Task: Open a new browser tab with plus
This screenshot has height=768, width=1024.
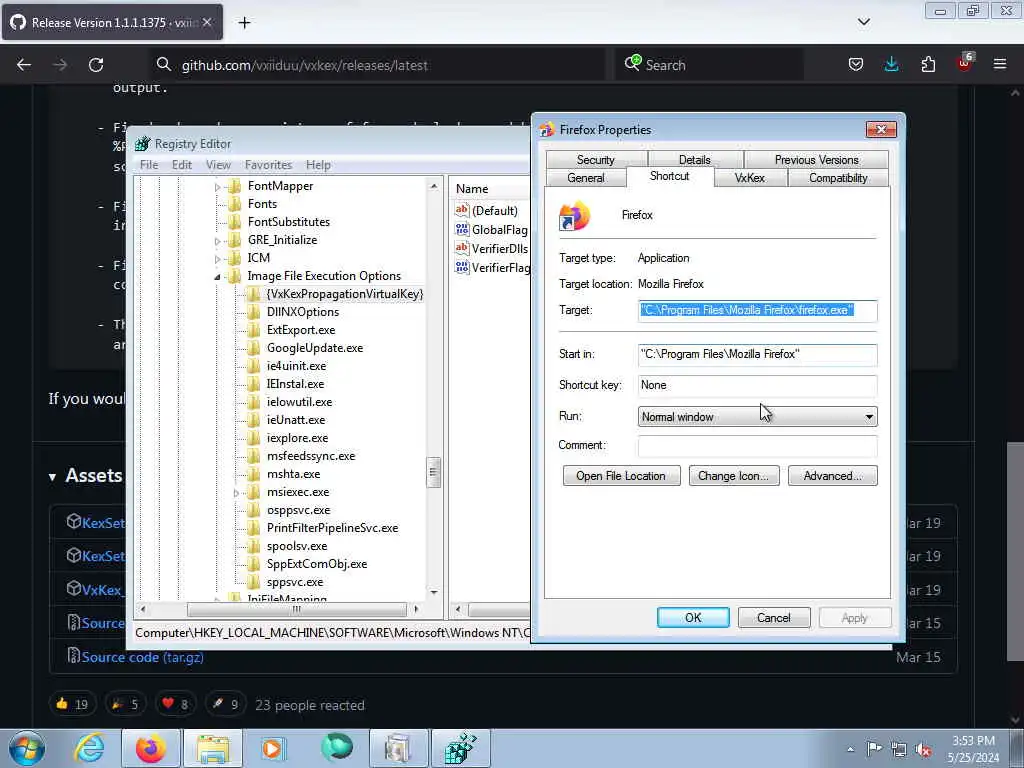Action: (244, 23)
